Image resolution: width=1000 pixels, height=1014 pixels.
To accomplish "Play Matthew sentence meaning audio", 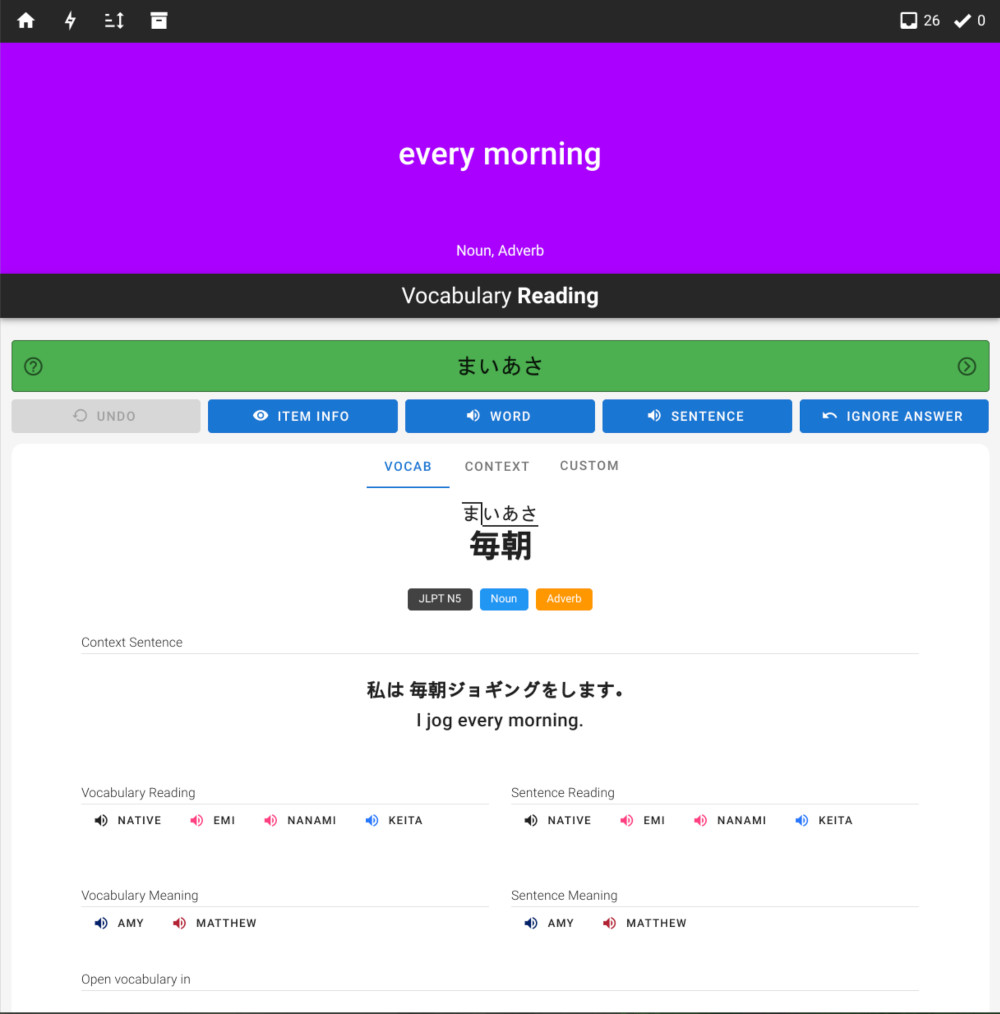I will coord(645,923).
